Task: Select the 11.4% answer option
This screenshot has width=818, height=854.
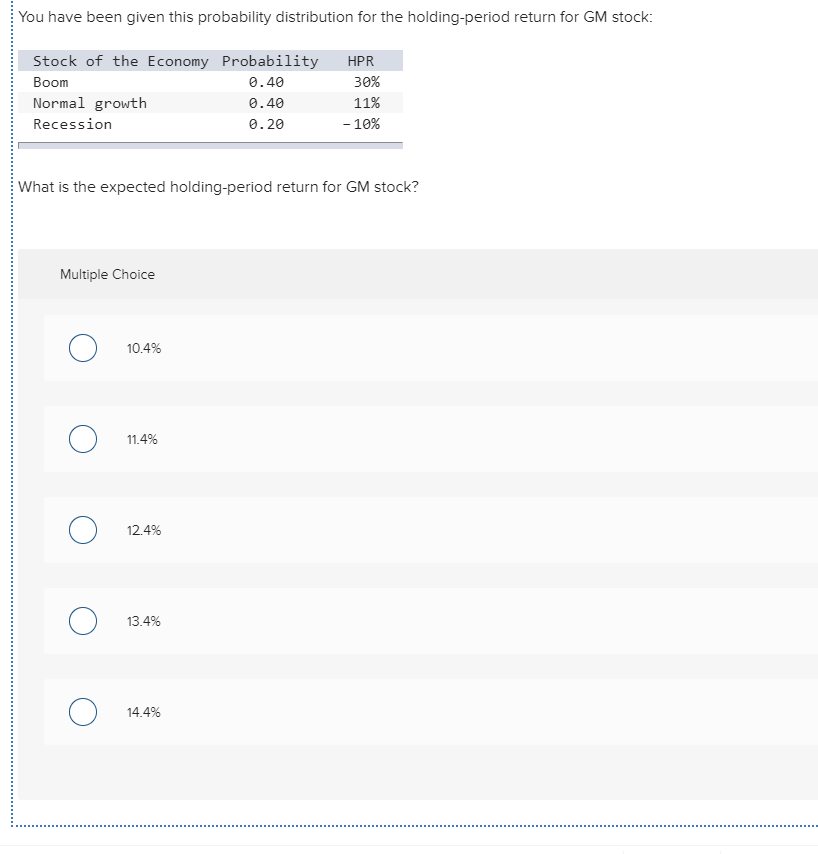Action: click(82, 439)
